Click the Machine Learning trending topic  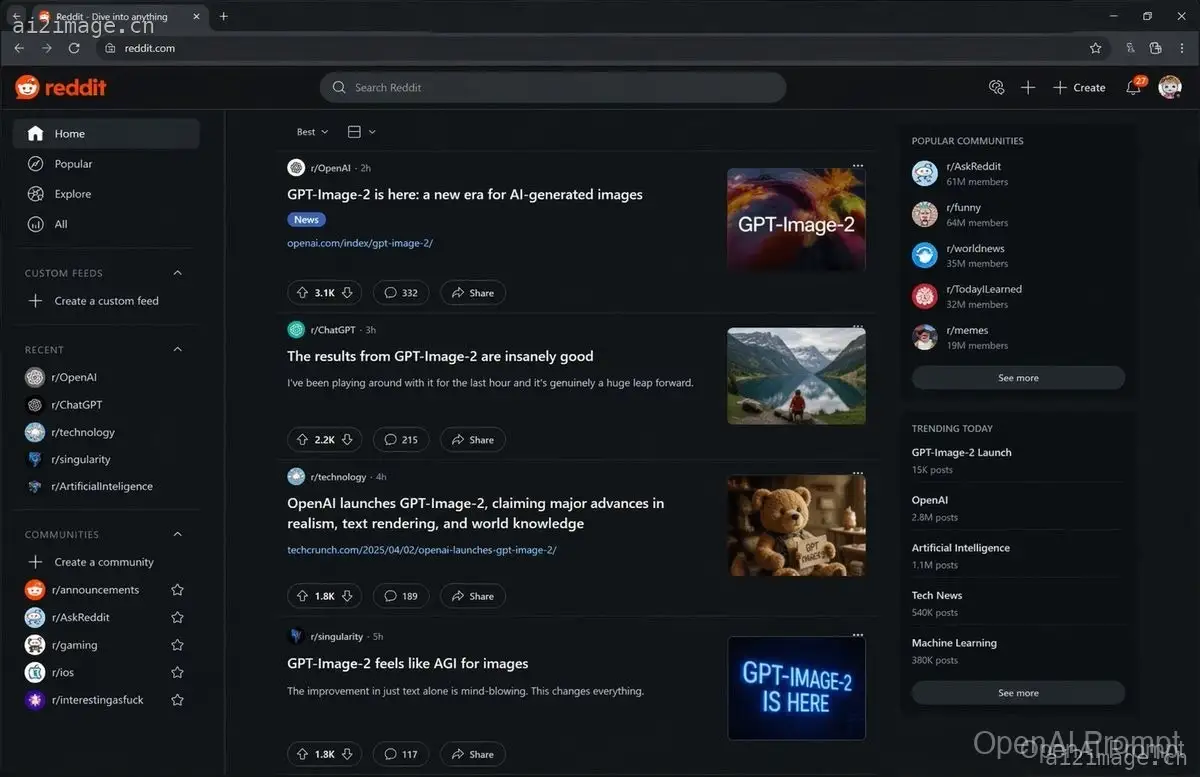click(x=954, y=643)
